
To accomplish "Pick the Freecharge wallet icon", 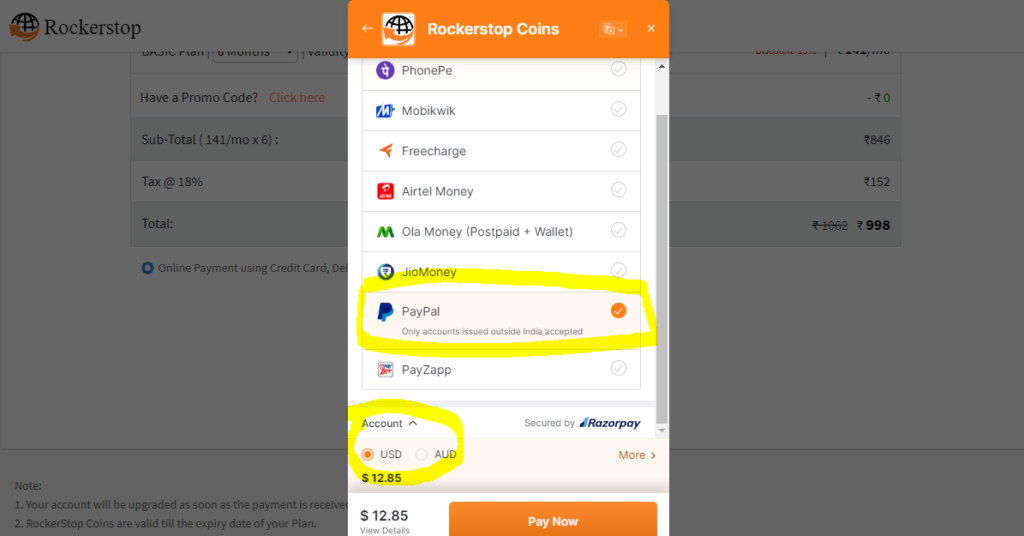I will (385, 151).
